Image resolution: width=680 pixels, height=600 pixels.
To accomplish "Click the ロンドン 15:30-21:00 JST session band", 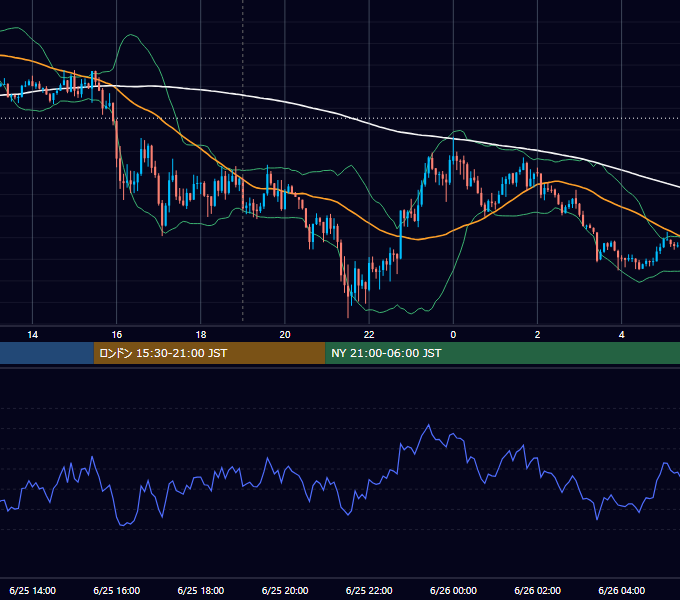I will [209, 353].
